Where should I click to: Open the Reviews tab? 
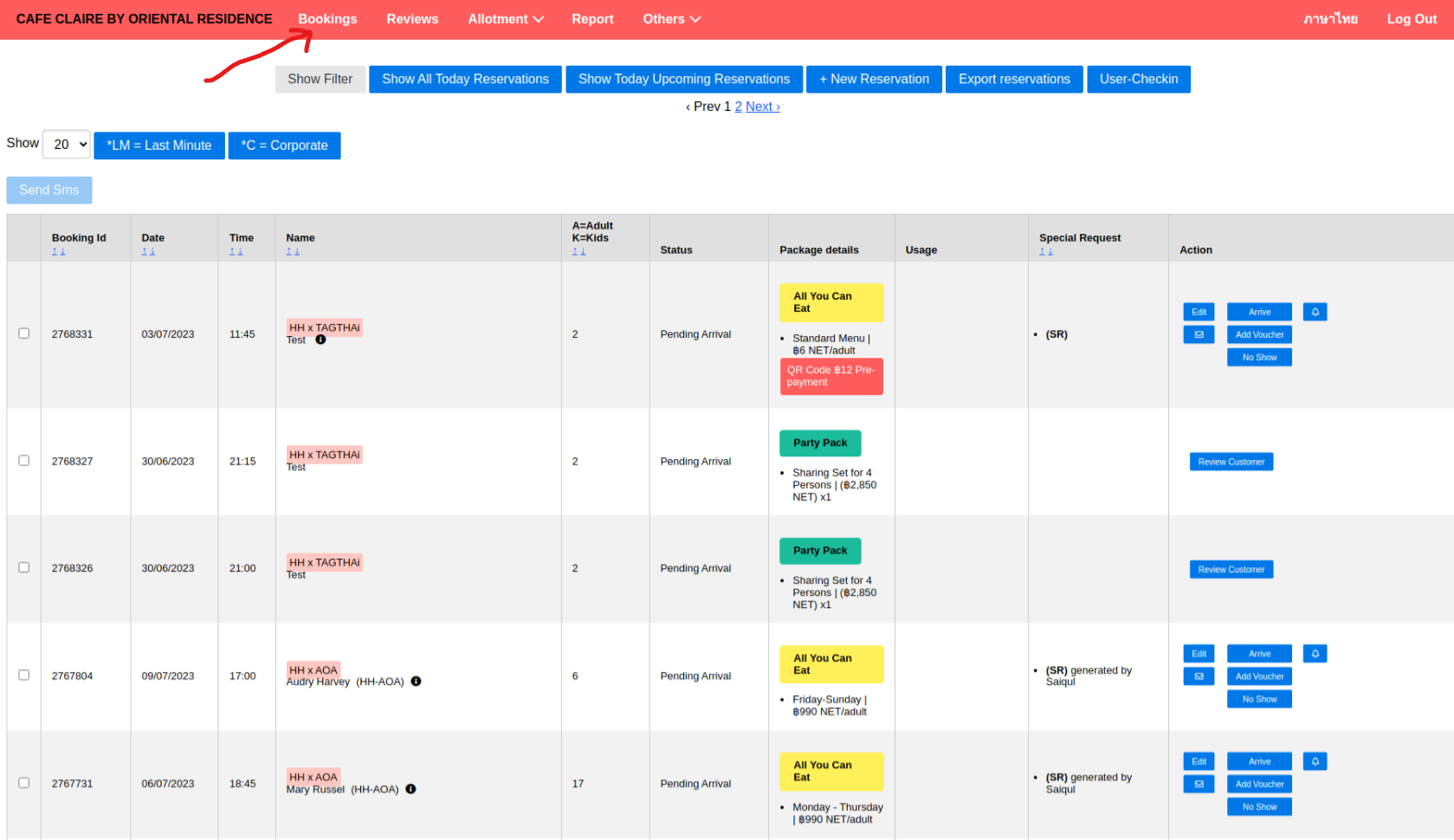click(x=412, y=19)
